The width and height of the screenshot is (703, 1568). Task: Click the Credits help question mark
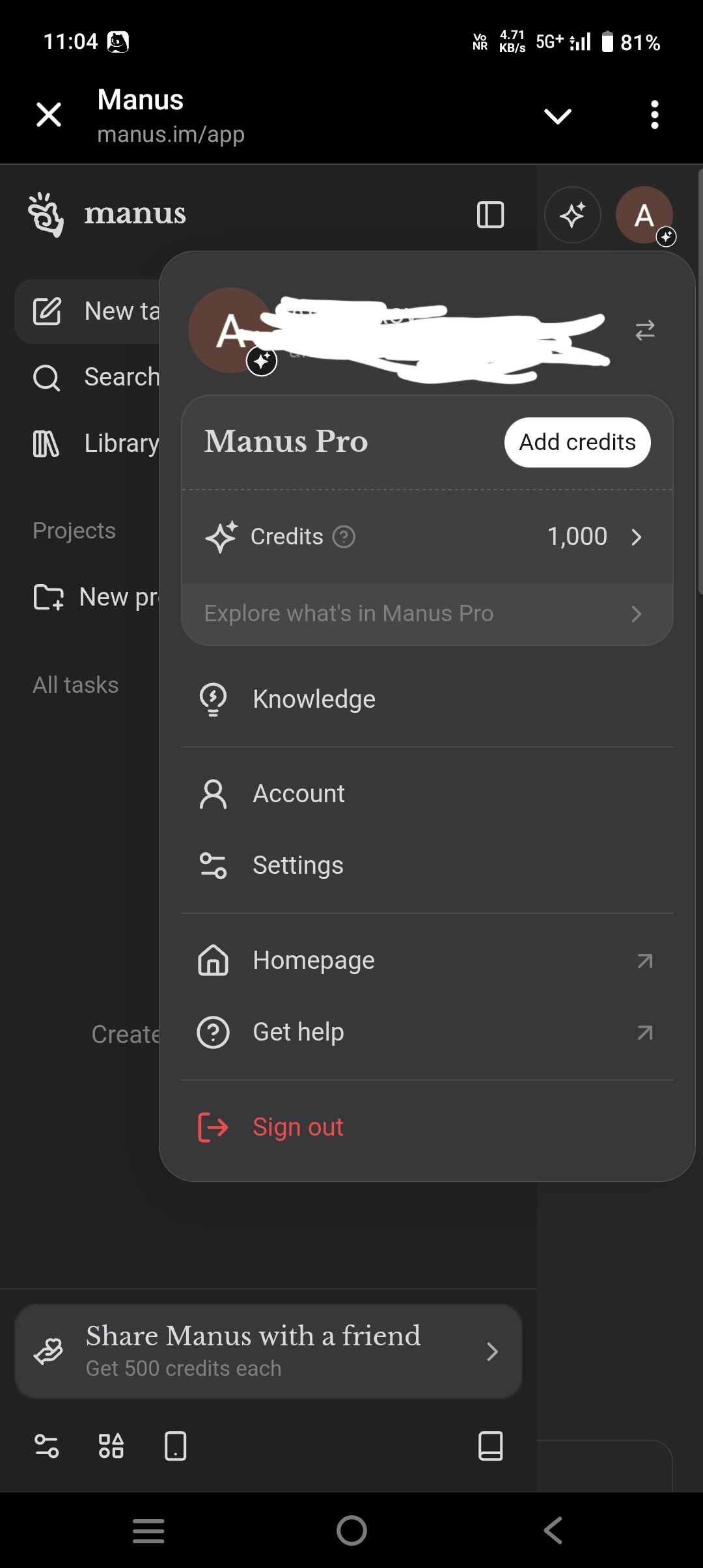coord(344,537)
